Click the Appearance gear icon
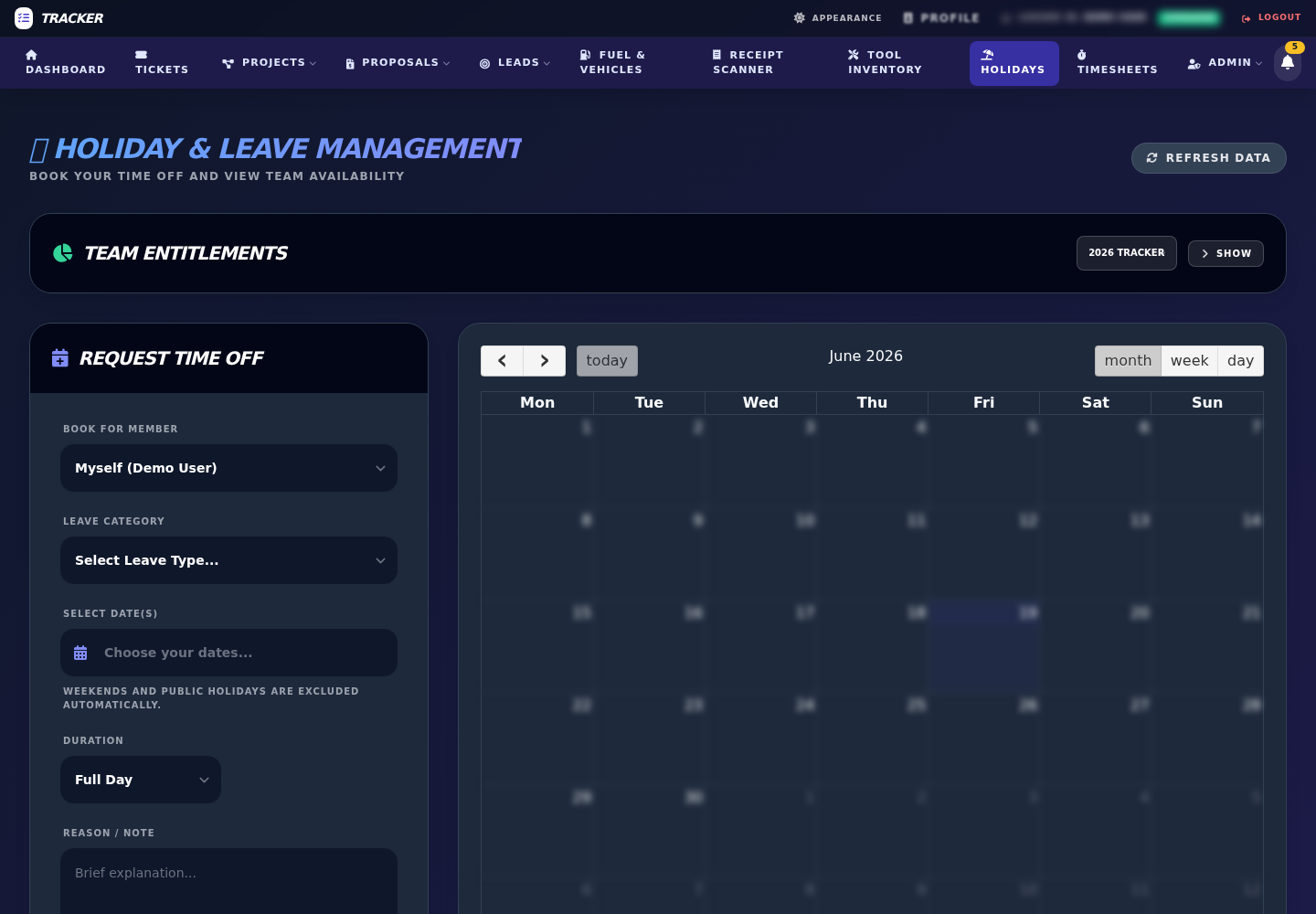Screen dimensions: 1316x914 click(x=800, y=18)
